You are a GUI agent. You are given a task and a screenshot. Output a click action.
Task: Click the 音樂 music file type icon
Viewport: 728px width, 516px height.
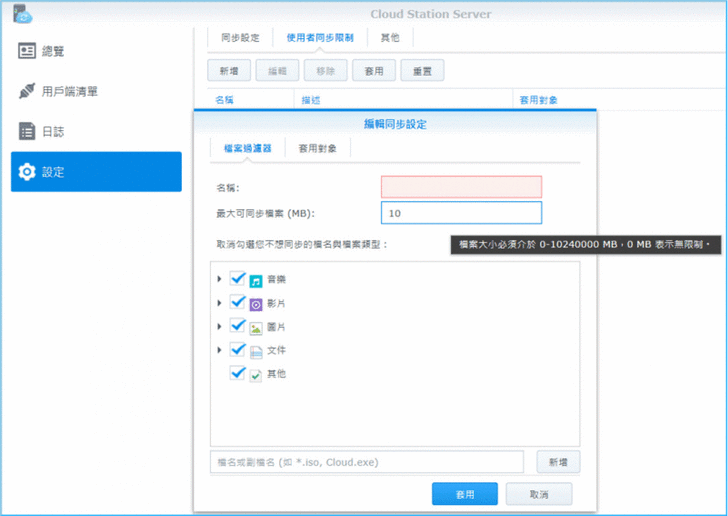257,280
